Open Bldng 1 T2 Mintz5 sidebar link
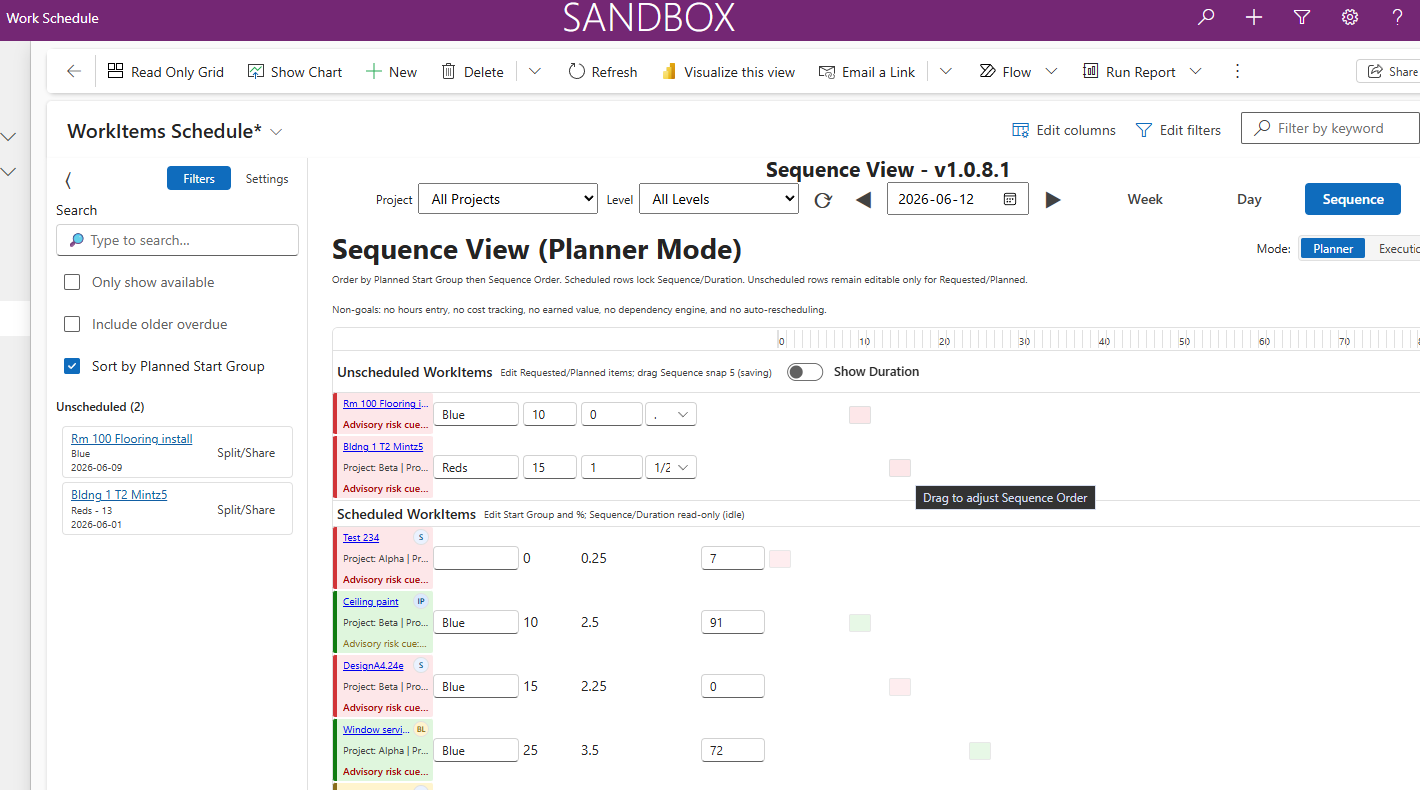The width and height of the screenshot is (1420, 790). coord(119,494)
